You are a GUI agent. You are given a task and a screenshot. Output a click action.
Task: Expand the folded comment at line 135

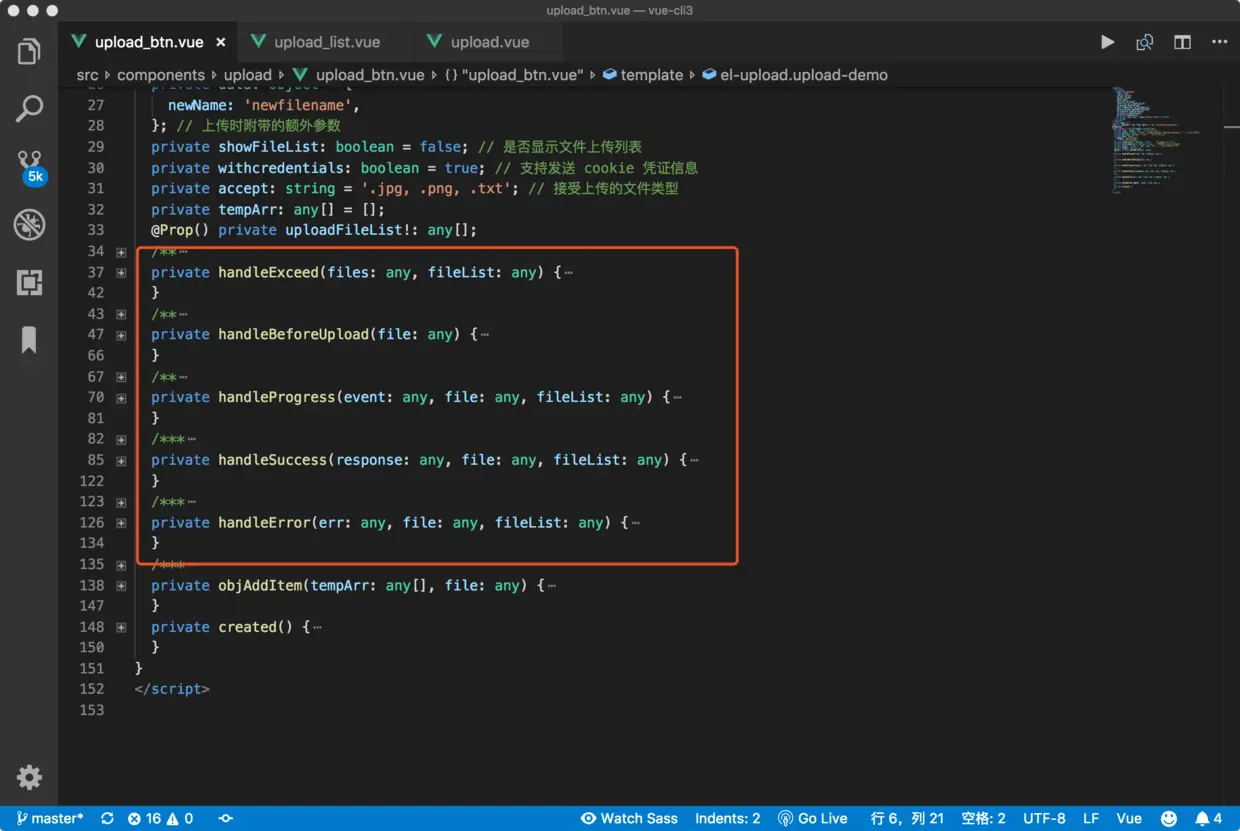click(121, 565)
